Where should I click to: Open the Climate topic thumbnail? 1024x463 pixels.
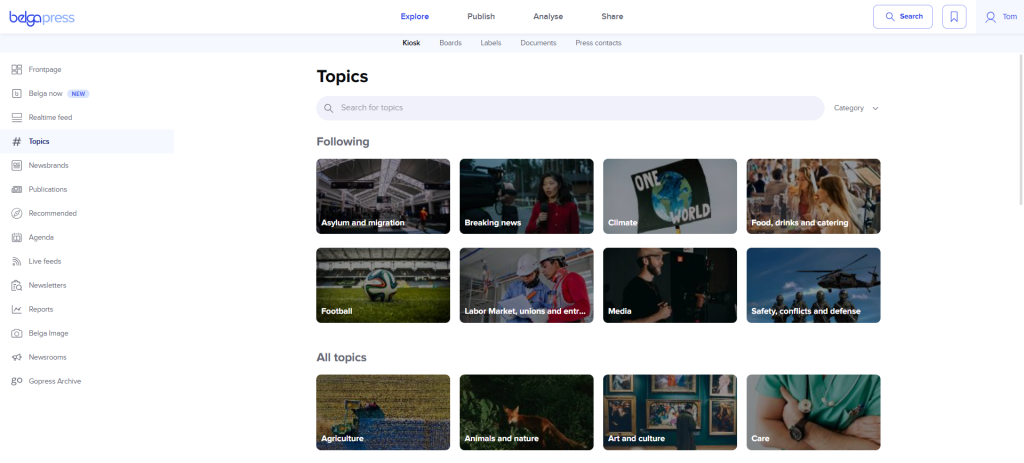click(x=669, y=196)
